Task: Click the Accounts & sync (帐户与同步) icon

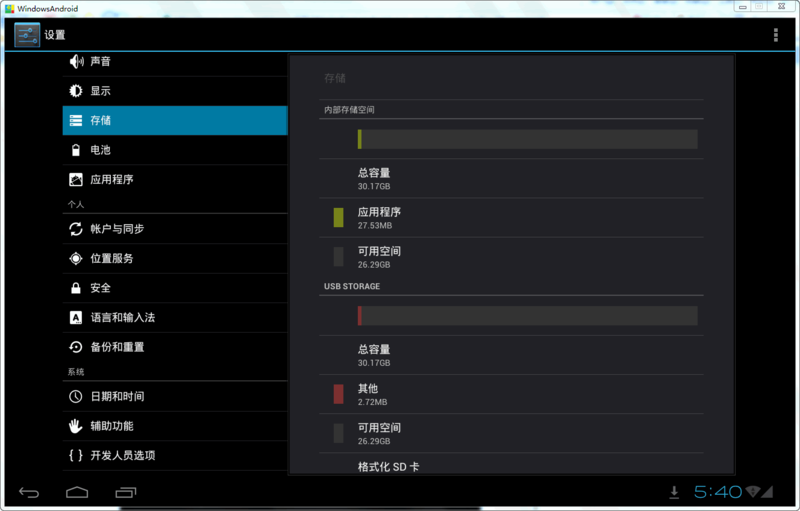Action: pyautogui.click(x=75, y=229)
